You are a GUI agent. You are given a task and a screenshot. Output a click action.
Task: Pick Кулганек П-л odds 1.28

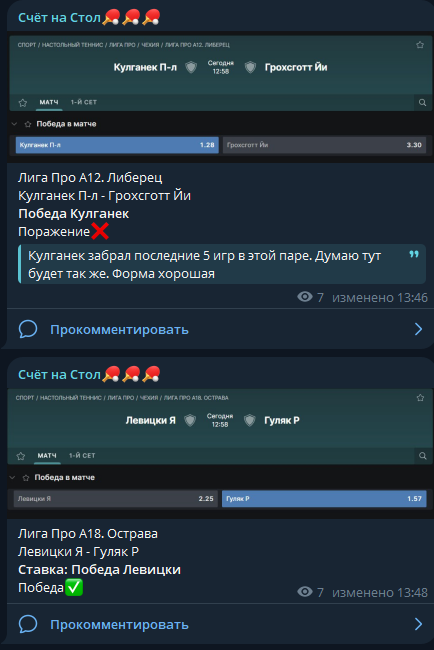pyautogui.click(x=117, y=145)
